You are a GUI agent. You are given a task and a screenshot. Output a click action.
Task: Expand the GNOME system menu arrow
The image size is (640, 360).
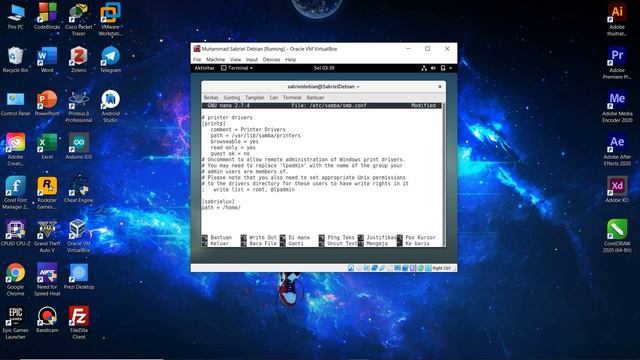coord(451,68)
